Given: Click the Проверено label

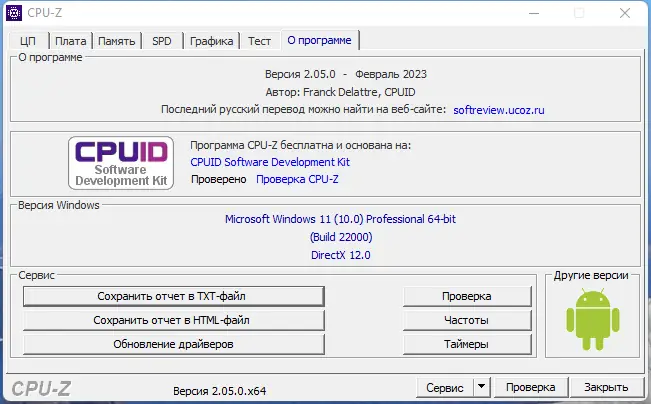Looking at the screenshot, I should point(218,179).
